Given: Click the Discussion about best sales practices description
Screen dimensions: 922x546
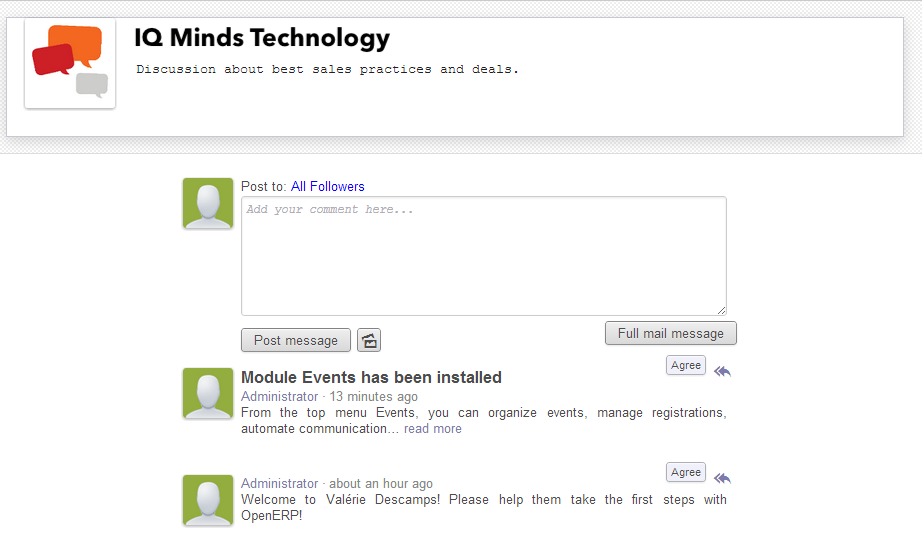Looking at the screenshot, I should click(x=328, y=69).
